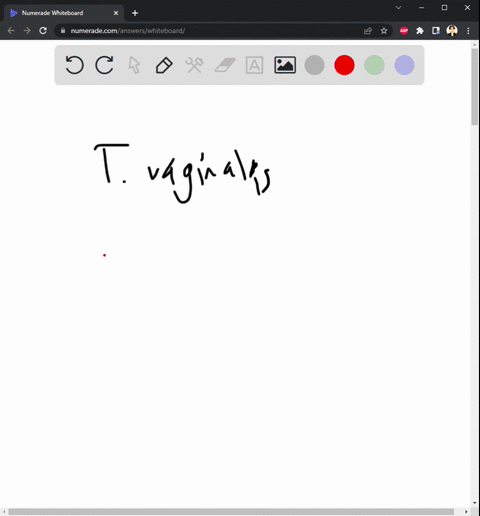Screen dimensions: 480x516
Task: Click the horizontal scrollbar thumb
Action: coord(231,512)
